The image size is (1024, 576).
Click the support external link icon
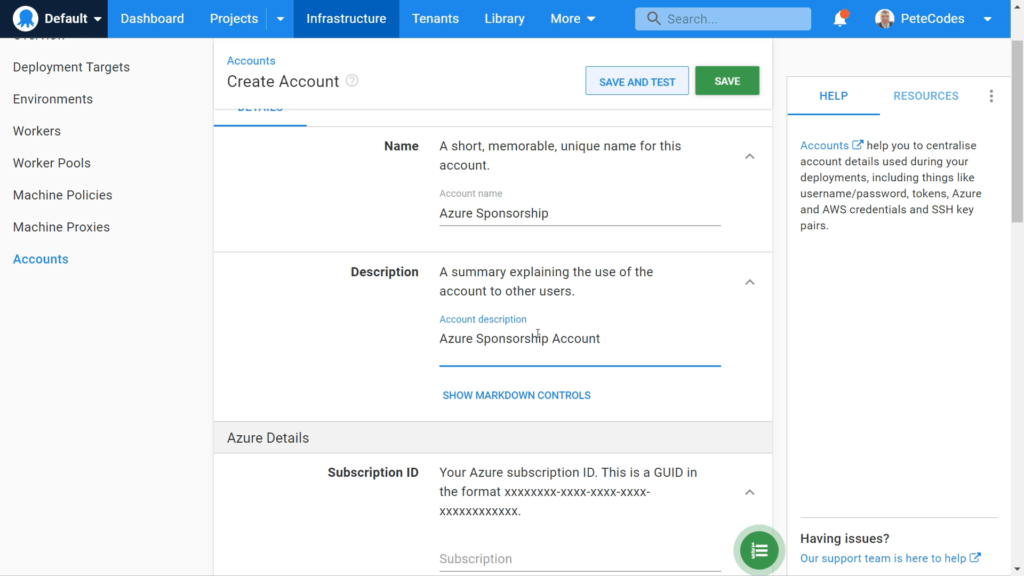click(975, 558)
